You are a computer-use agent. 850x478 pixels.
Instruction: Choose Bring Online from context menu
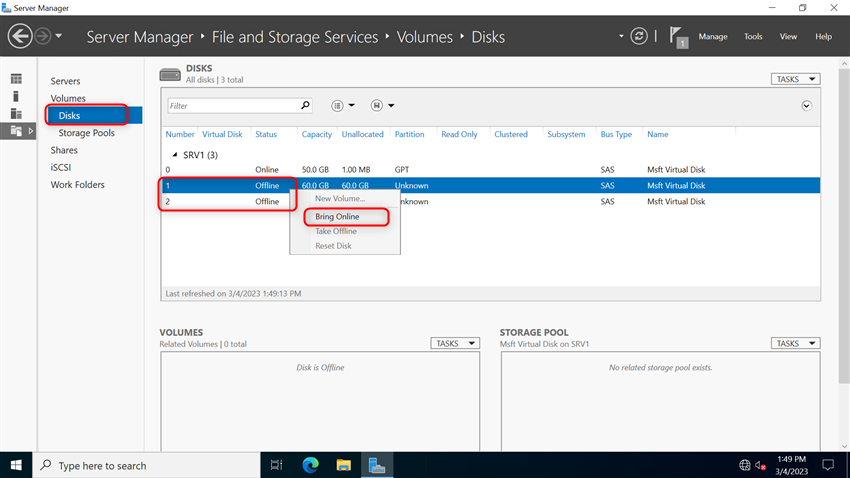(x=337, y=216)
